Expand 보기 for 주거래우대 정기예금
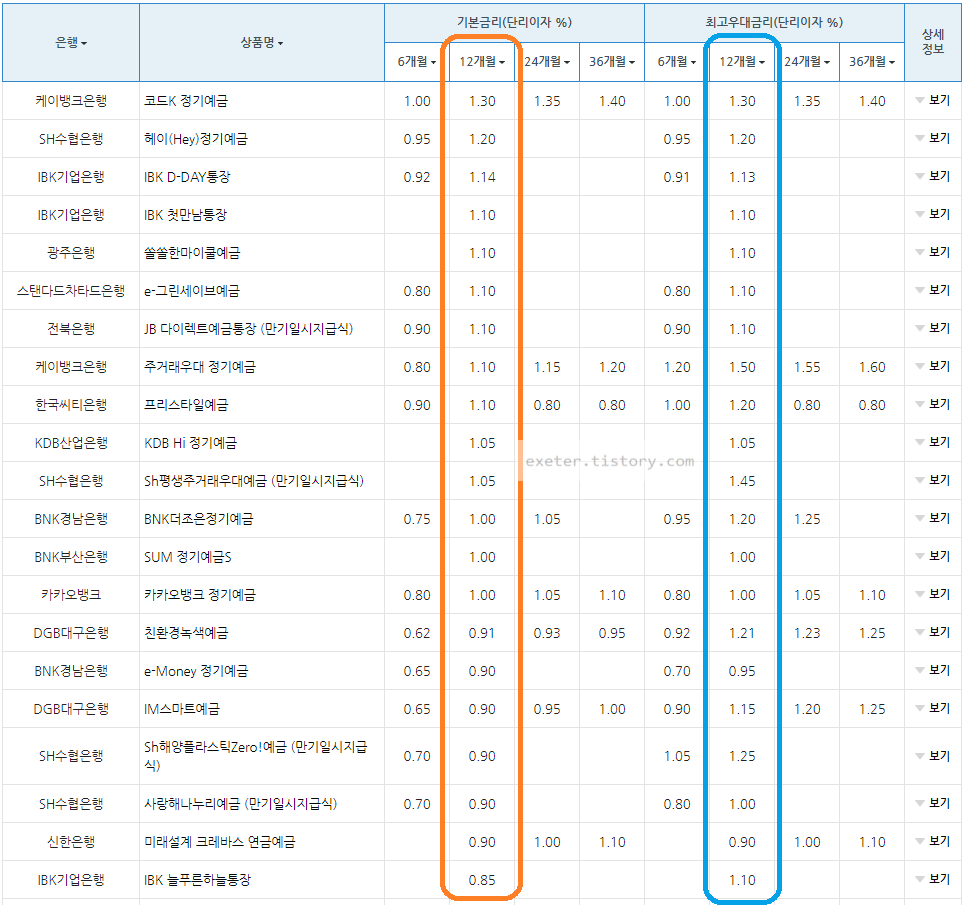This screenshot has height=905, width=967. coord(933,366)
